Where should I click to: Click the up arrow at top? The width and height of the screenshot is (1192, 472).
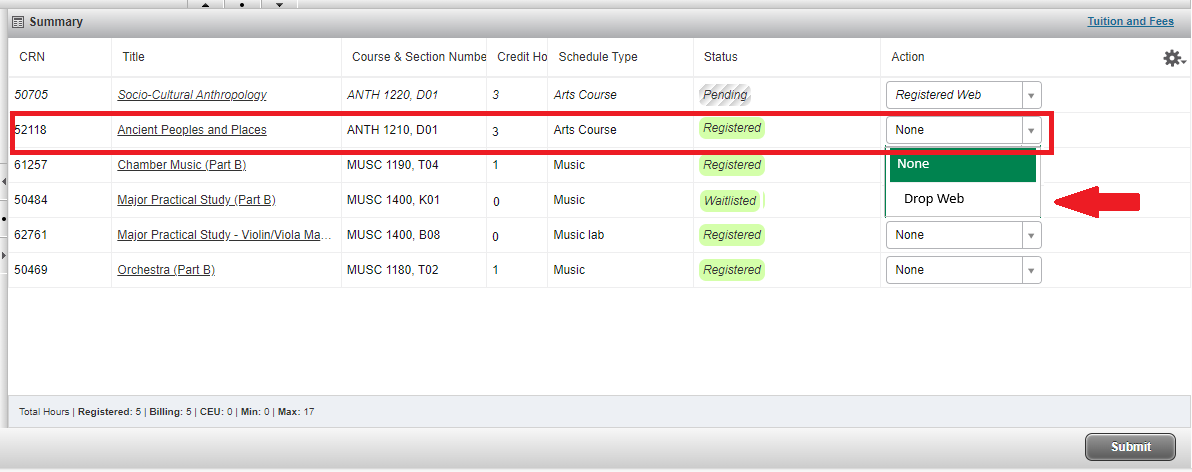(206, 4)
